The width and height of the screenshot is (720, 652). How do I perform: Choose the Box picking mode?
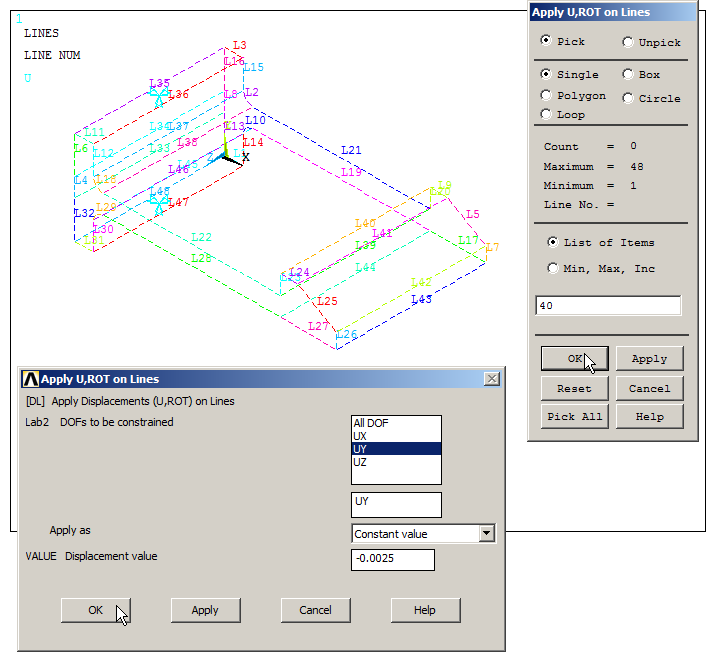click(628, 74)
